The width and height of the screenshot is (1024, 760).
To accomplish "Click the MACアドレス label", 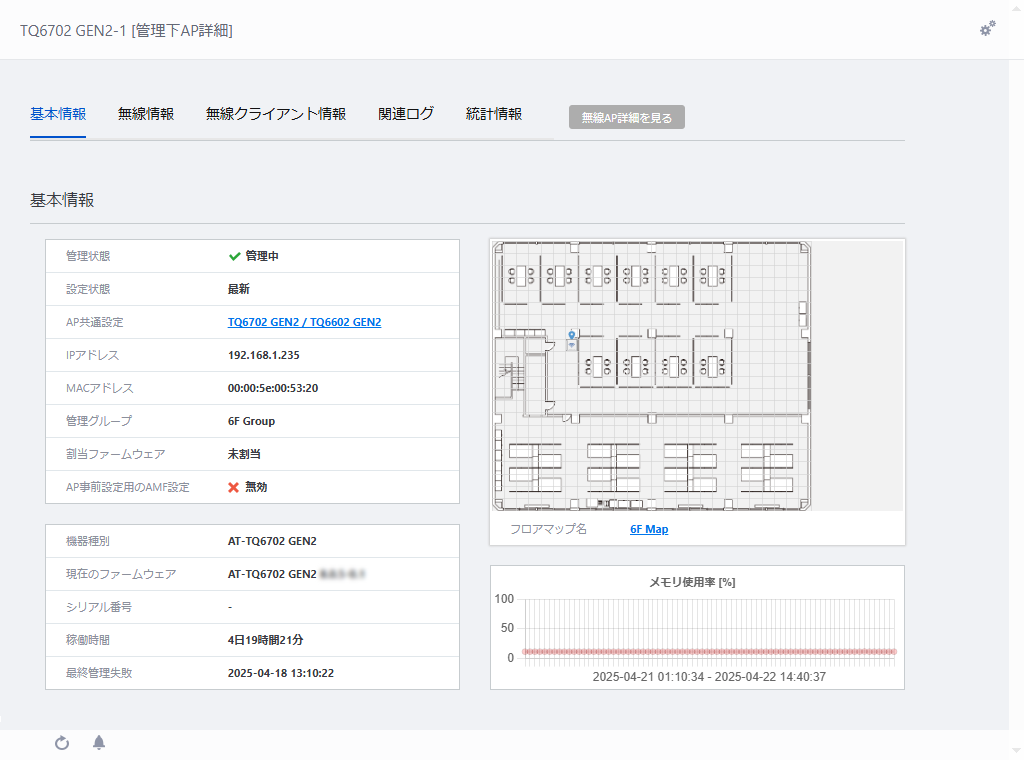I will (x=99, y=388).
